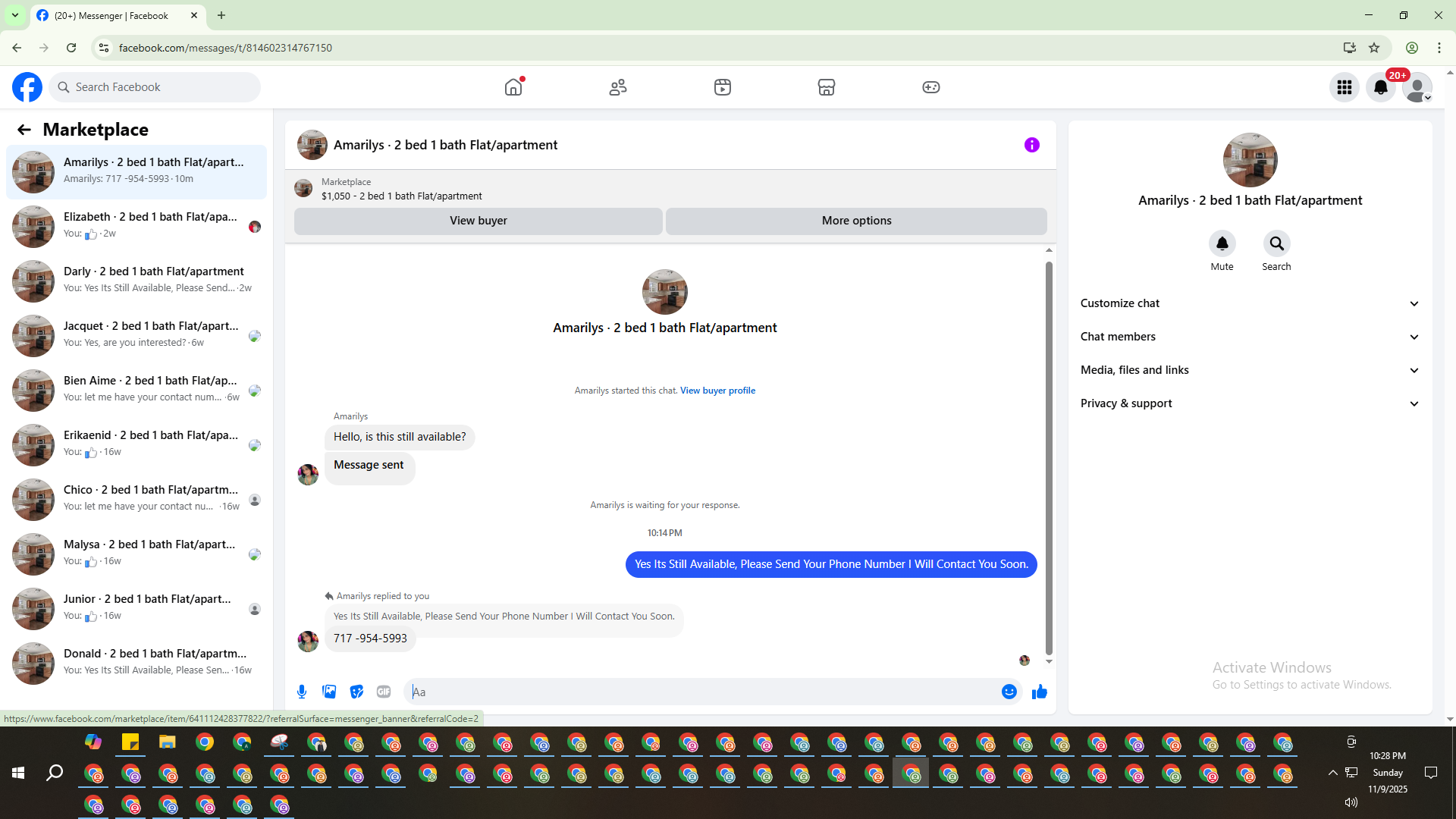
Task: Bookmark this tab with star icon
Action: click(1374, 48)
